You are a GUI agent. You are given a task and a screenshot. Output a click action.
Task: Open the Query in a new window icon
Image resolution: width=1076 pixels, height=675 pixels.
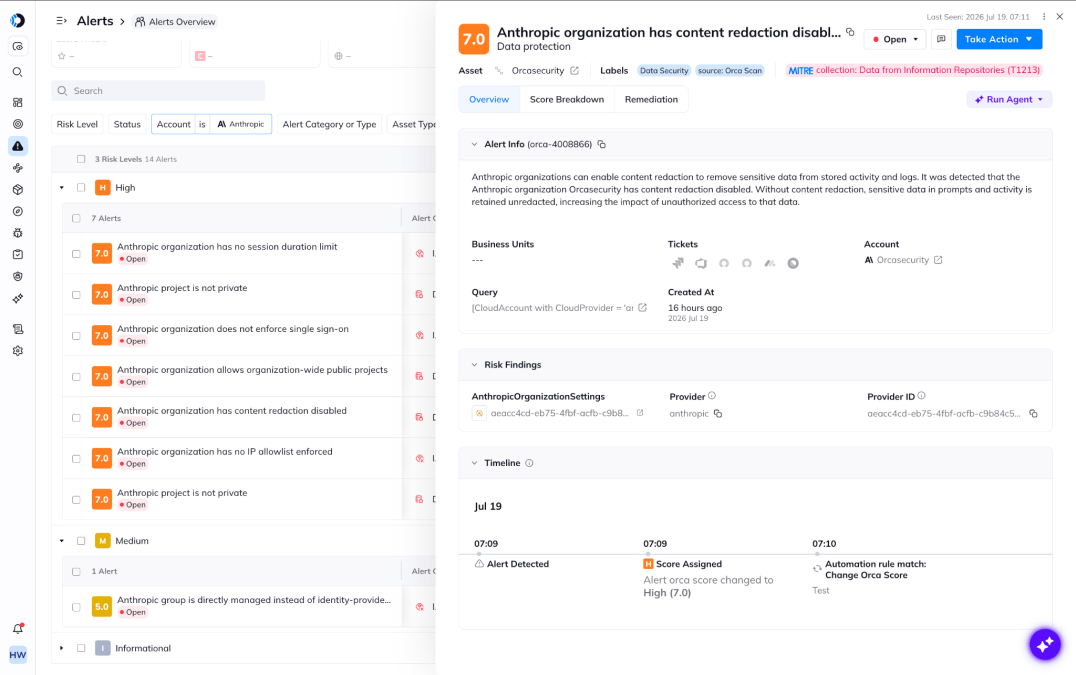tap(642, 307)
